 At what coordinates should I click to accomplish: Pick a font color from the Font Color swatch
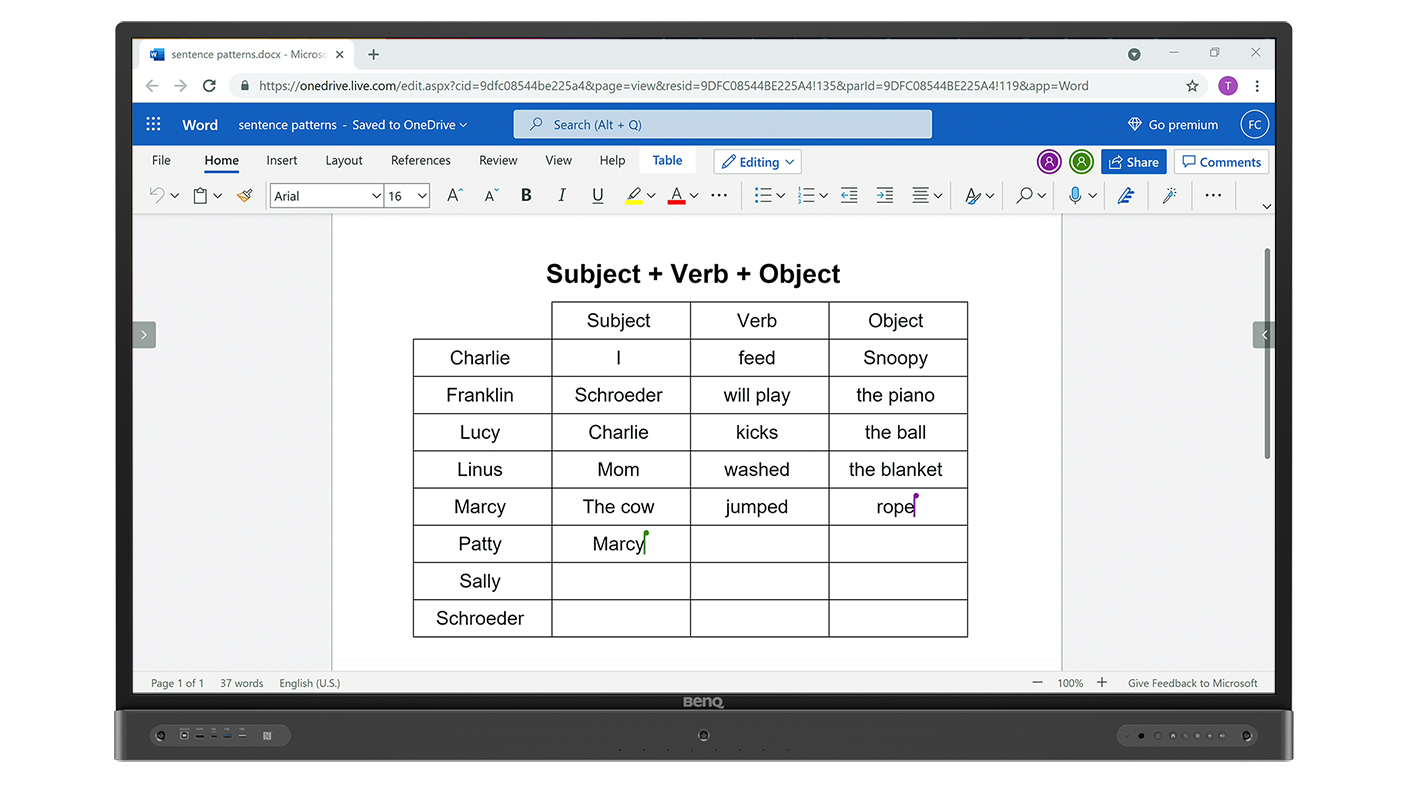pos(676,195)
